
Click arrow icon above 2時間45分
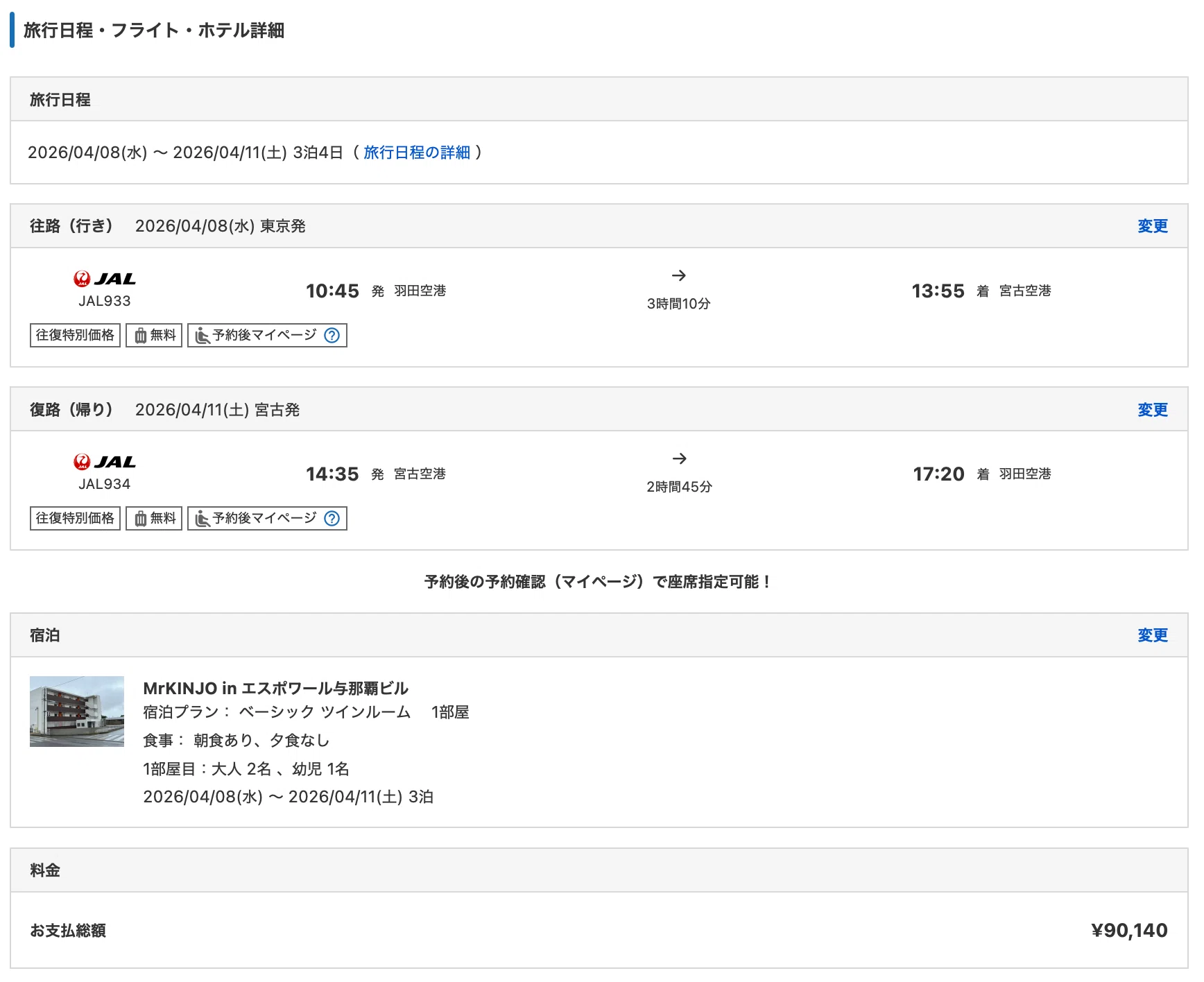click(679, 458)
